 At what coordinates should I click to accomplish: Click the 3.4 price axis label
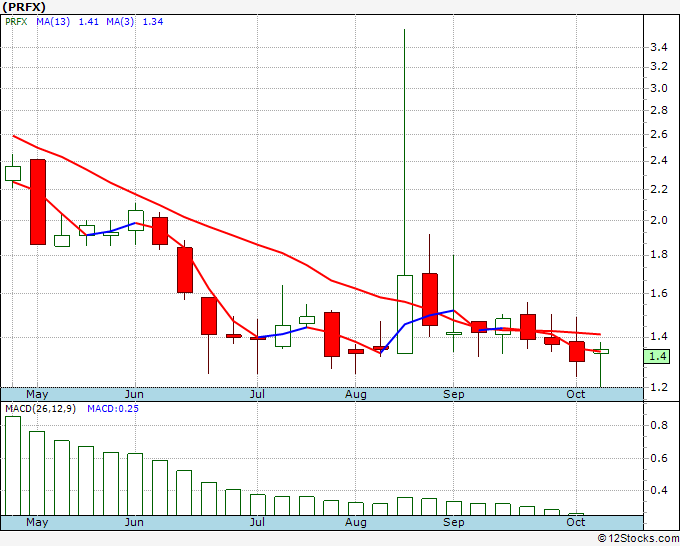point(658,47)
